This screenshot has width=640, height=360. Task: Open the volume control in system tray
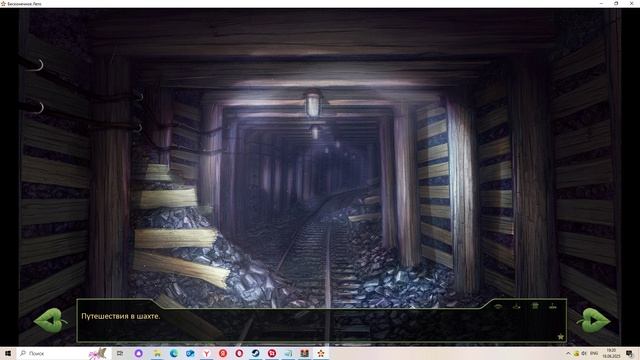point(584,353)
